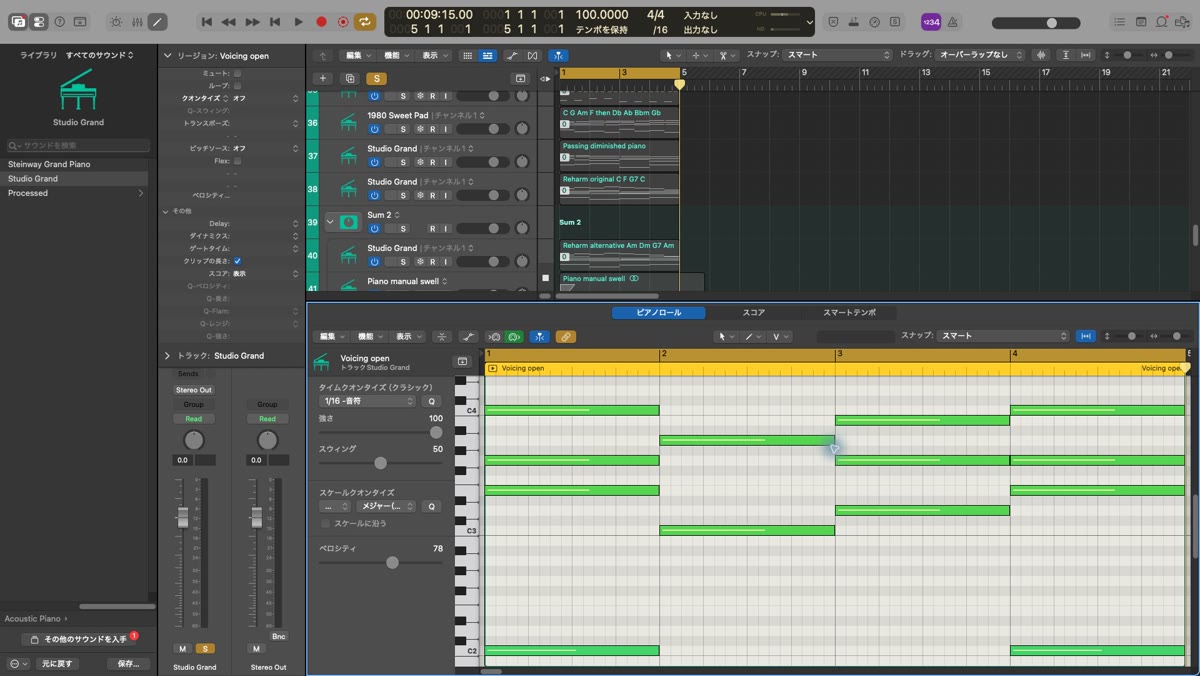
Task: Open waveform zoom icon in tracks area
Action: pyautogui.click(x=1041, y=55)
